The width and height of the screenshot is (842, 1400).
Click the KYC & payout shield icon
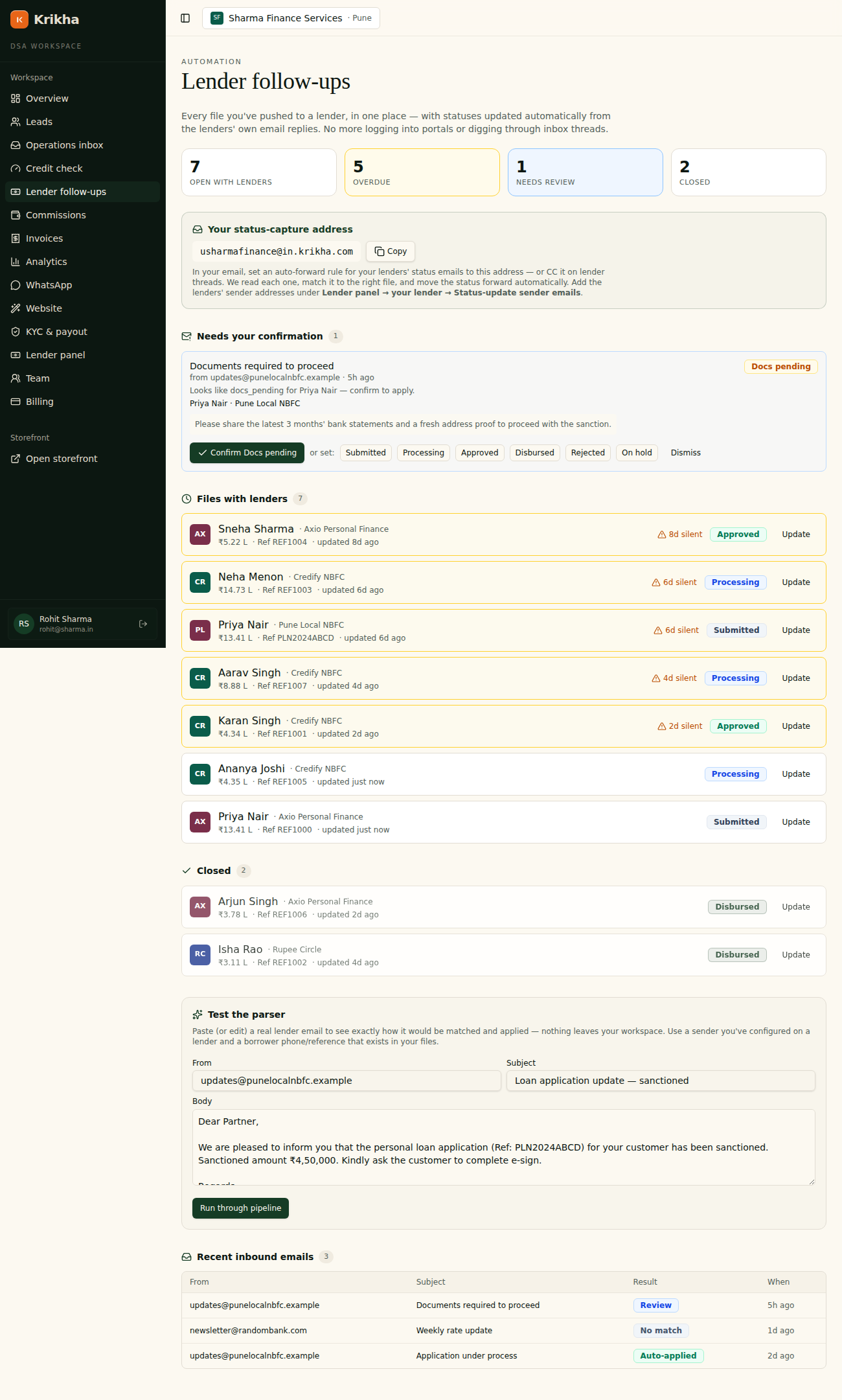pos(16,332)
